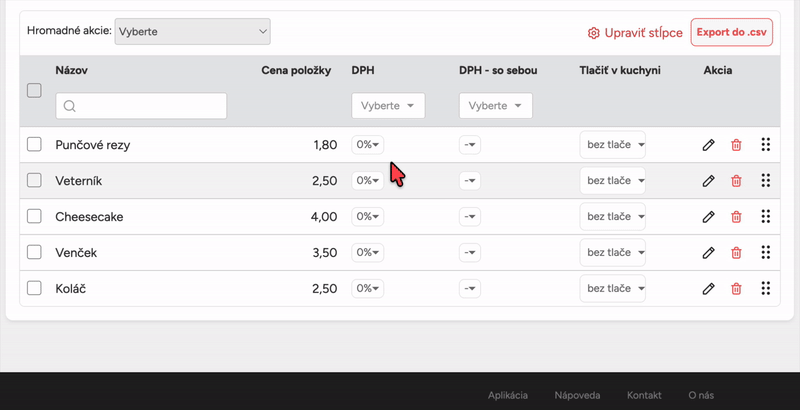Viewport: 800px width, 410px height.
Task: Expand Tlačiť v kuchyni dropdown for Veterník
Action: (612, 181)
